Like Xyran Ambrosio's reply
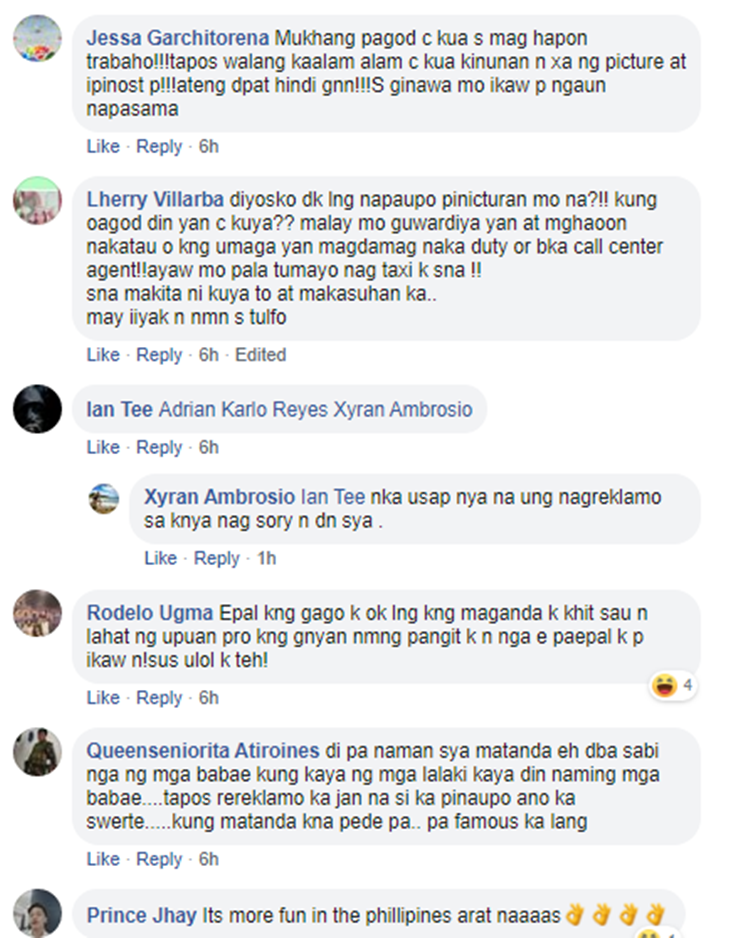 point(160,558)
